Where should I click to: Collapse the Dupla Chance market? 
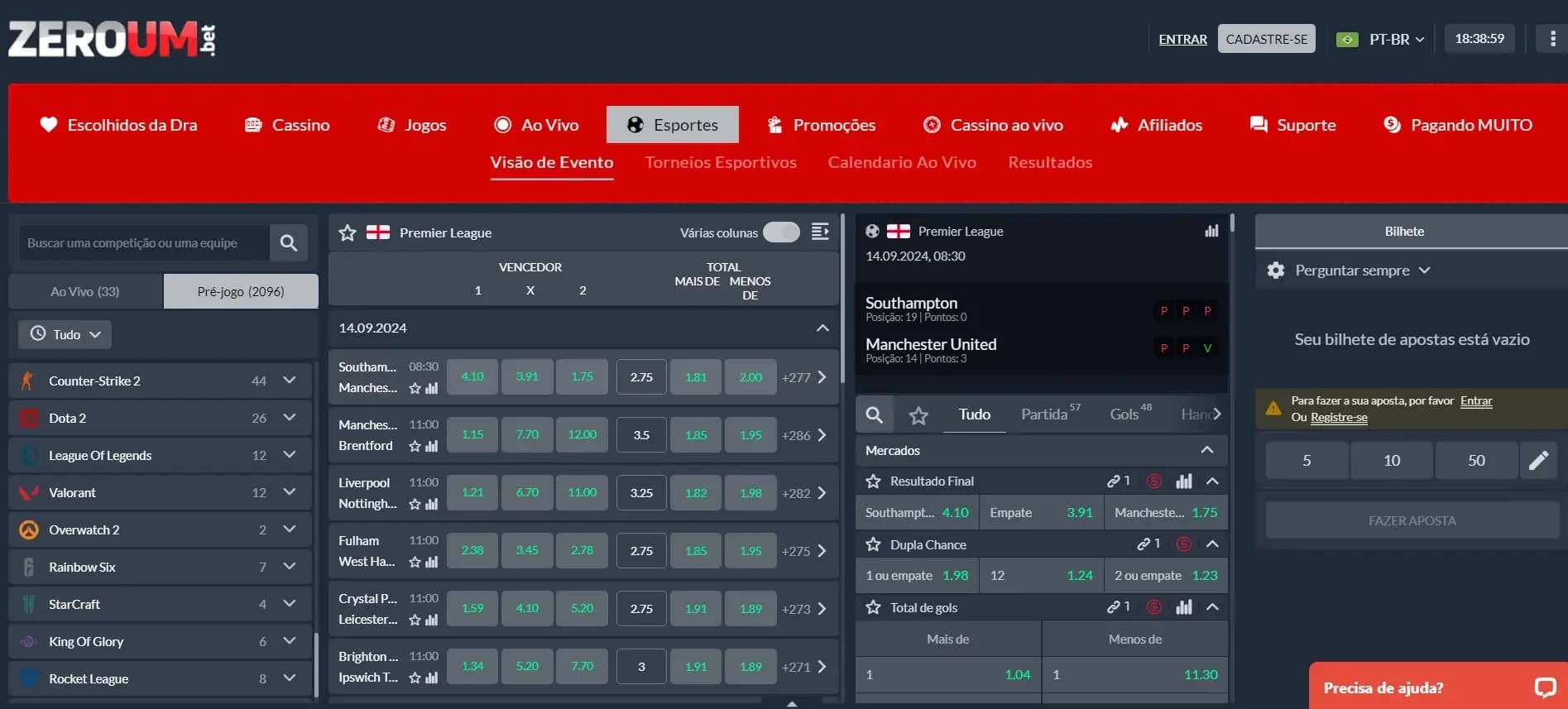[1212, 544]
